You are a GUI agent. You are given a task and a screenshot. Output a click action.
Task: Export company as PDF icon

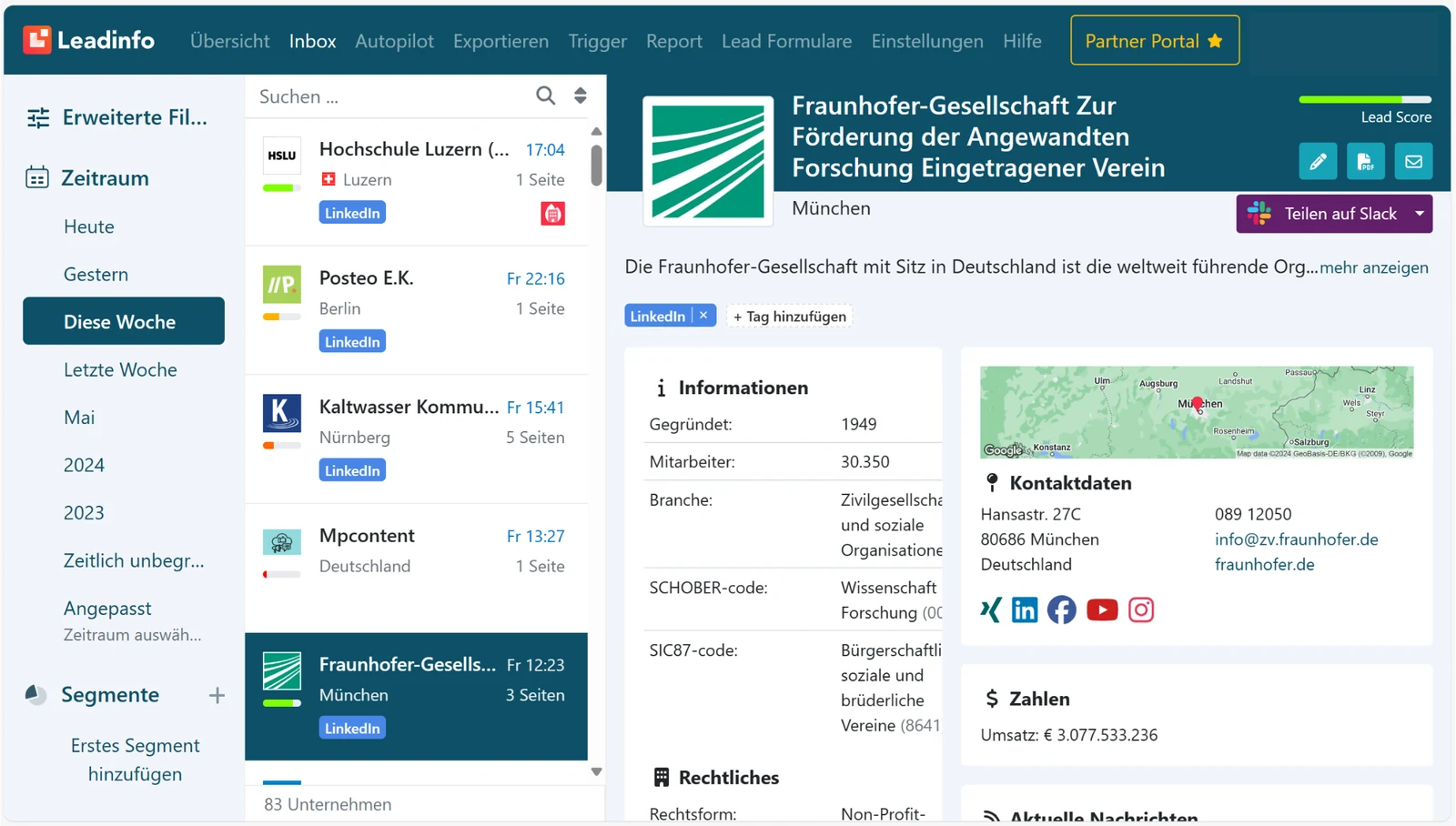click(x=1365, y=162)
